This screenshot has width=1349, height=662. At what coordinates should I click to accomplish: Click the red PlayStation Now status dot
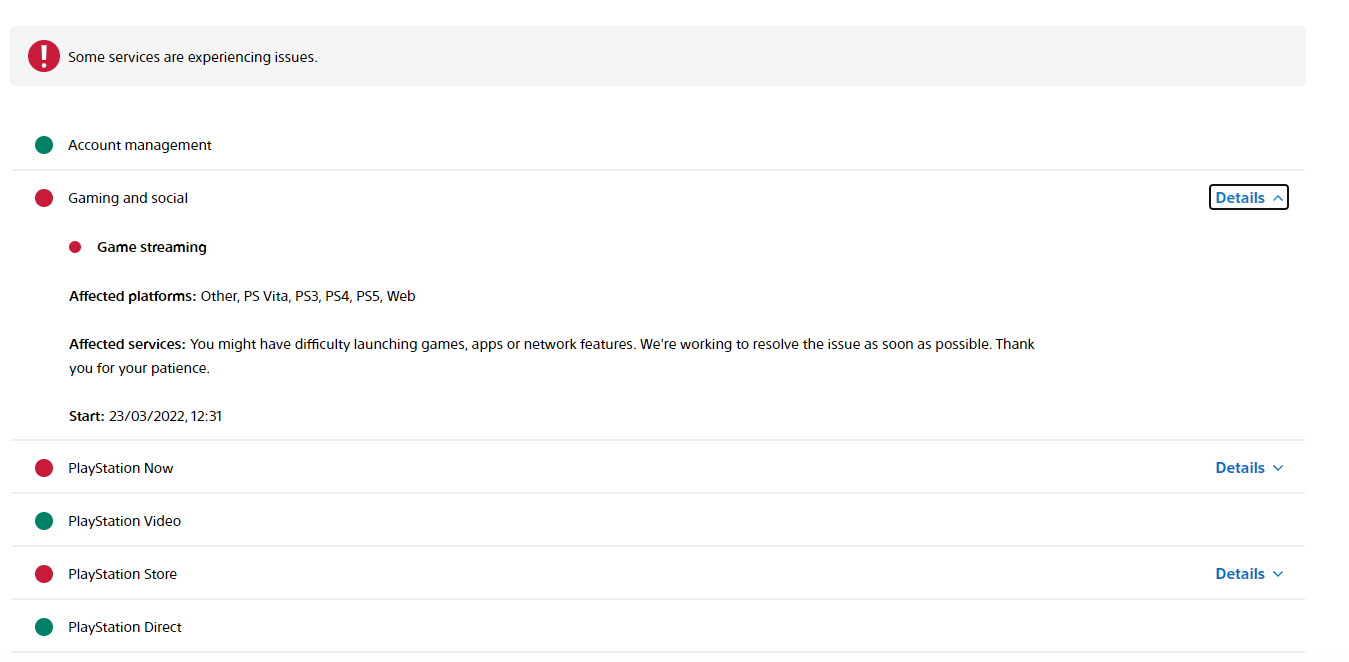[44, 468]
